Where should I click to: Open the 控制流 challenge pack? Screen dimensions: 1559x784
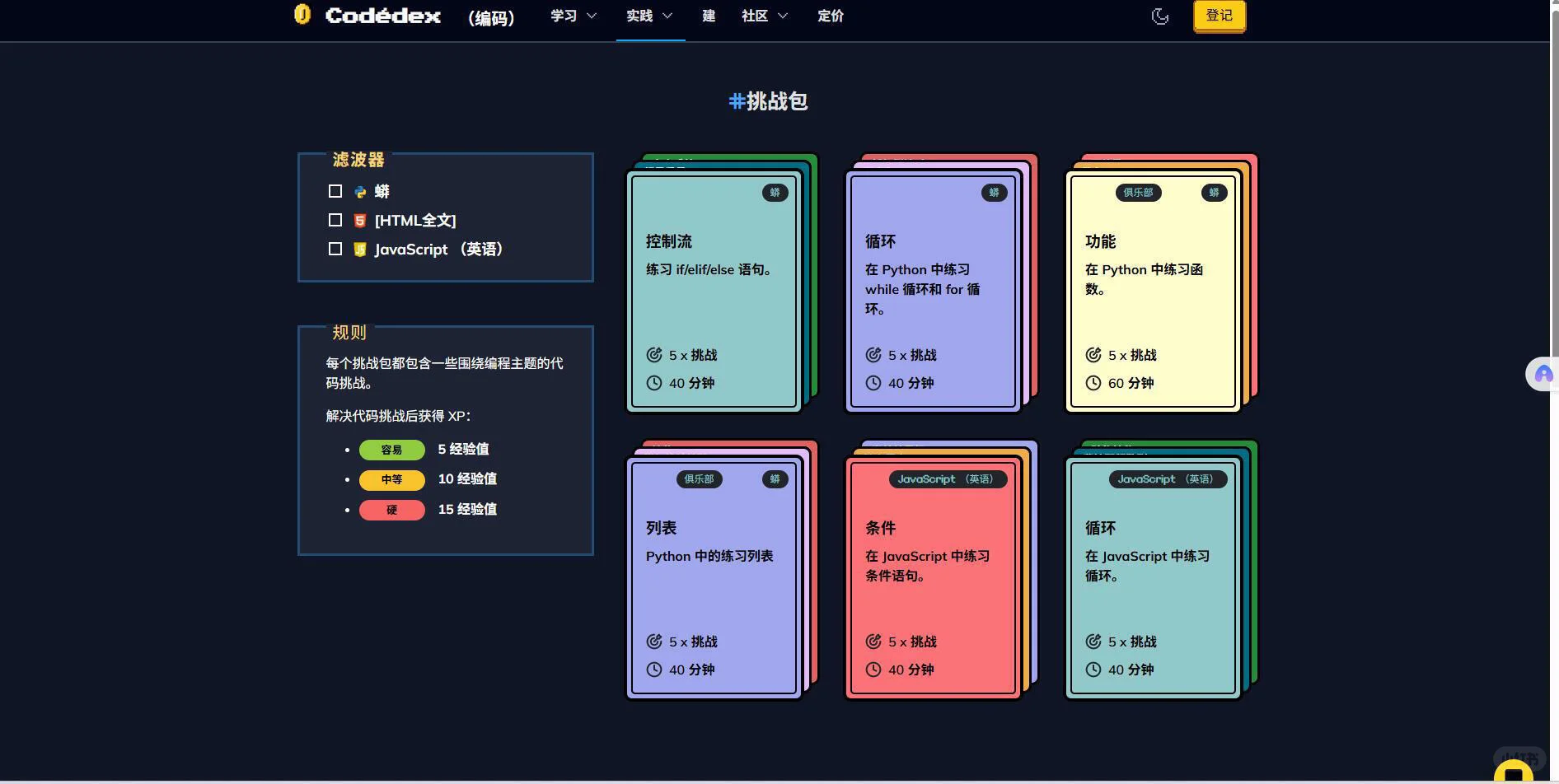tap(714, 288)
